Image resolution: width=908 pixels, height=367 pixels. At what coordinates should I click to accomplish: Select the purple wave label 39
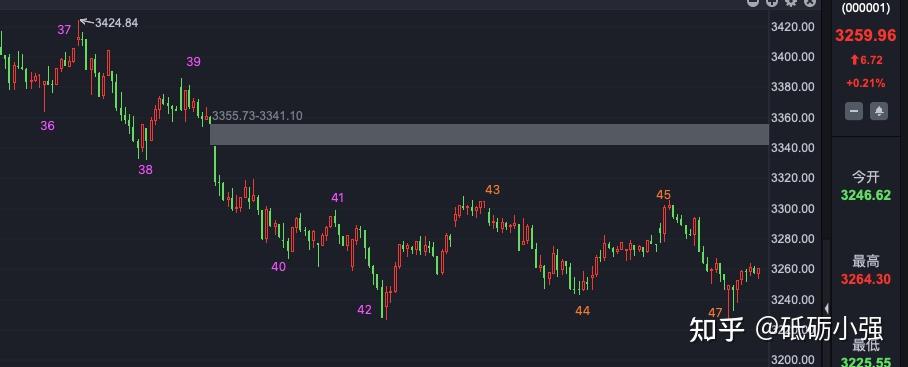(x=193, y=61)
